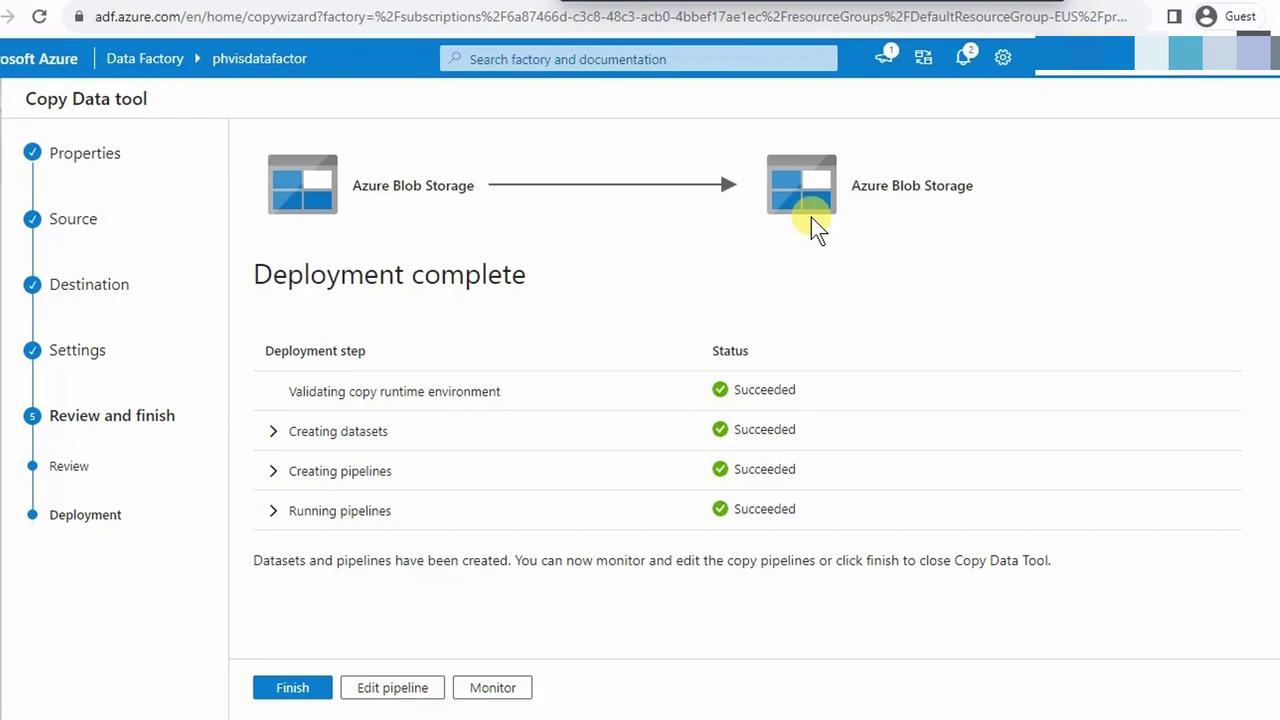
Task: Go to the Source wizard step
Action: [73, 219]
